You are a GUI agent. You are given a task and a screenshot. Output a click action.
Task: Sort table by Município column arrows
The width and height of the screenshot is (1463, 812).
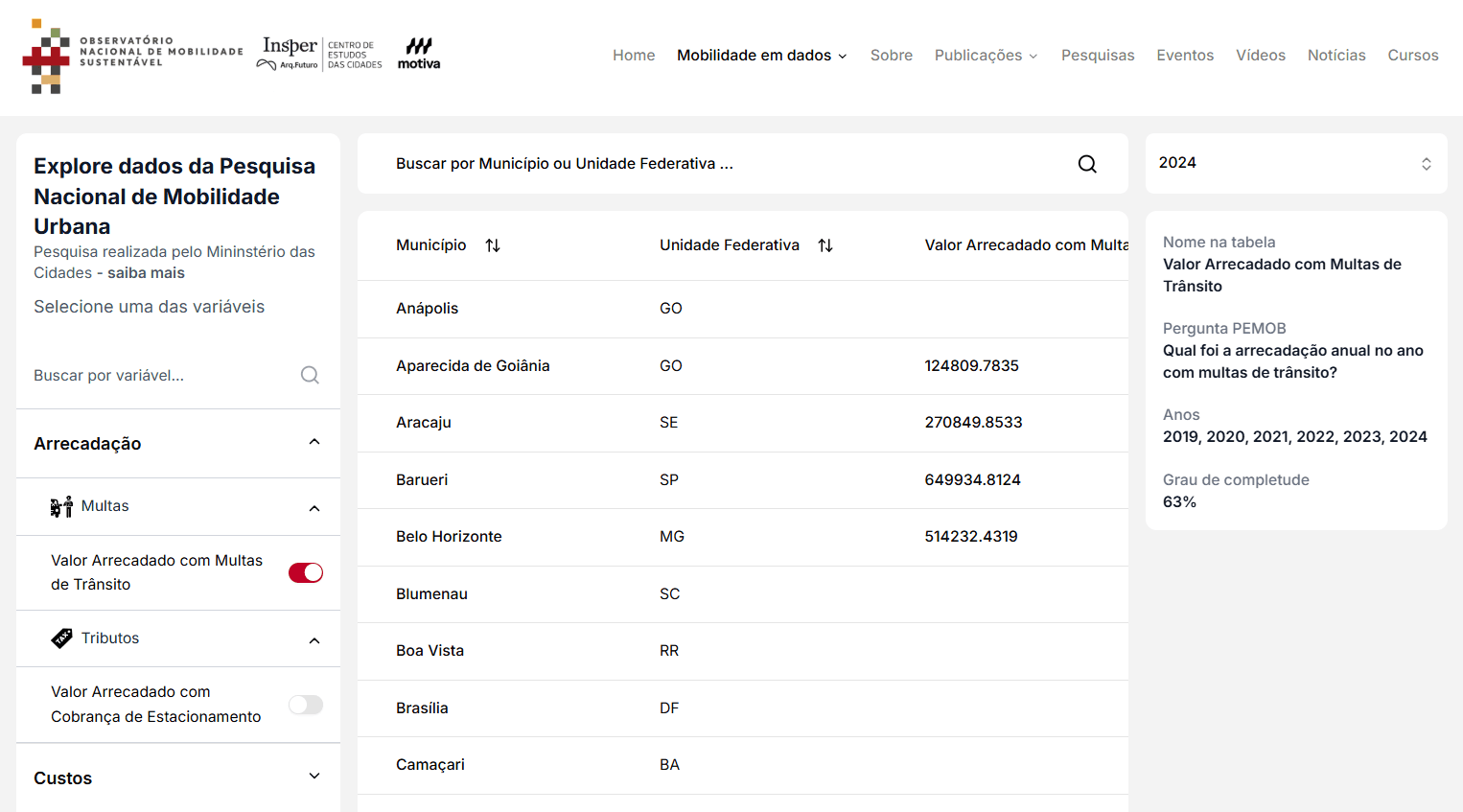click(x=493, y=245)
